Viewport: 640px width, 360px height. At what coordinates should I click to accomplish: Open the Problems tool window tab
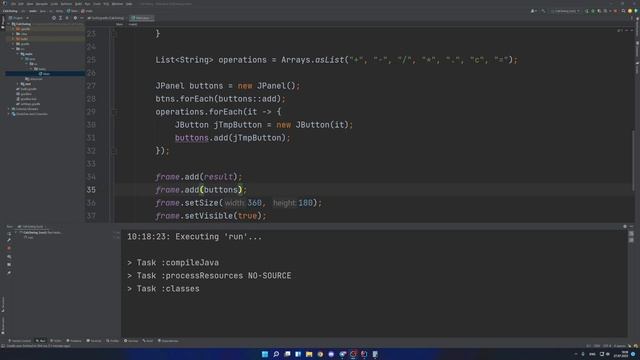tap(74, 341)
